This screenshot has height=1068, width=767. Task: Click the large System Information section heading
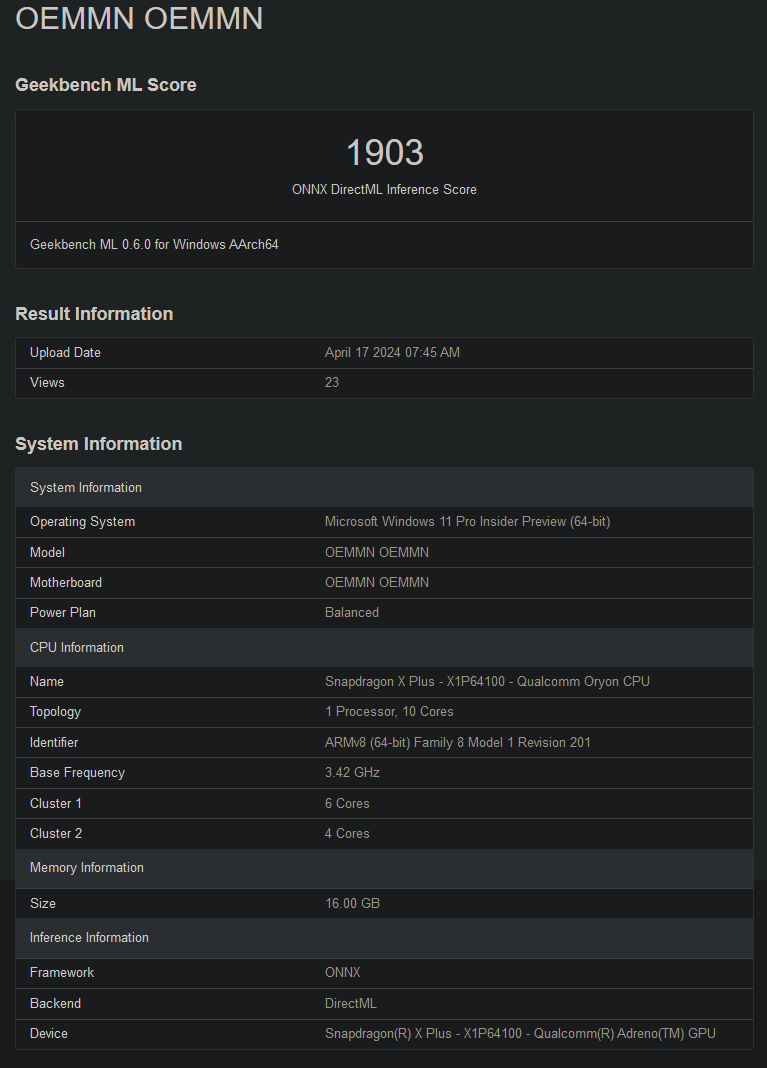tap(99, 444)
